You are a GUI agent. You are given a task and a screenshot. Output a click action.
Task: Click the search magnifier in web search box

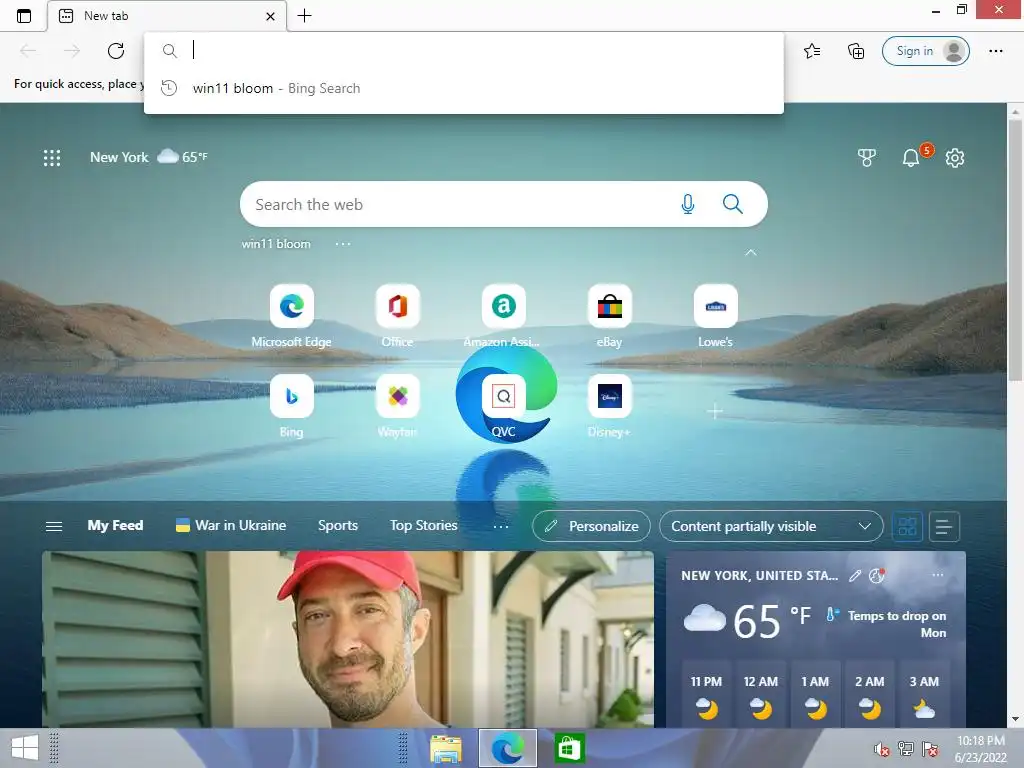point(733,204)
